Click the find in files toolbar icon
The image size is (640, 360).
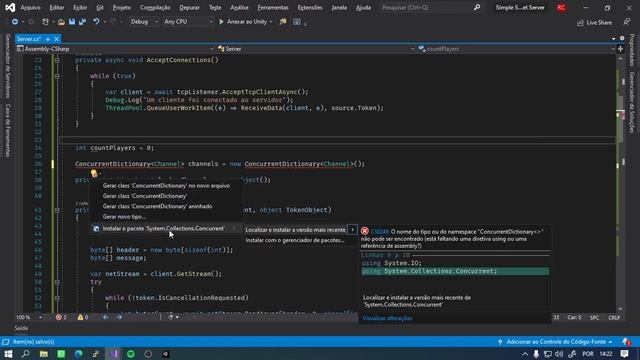click(283, 22)
